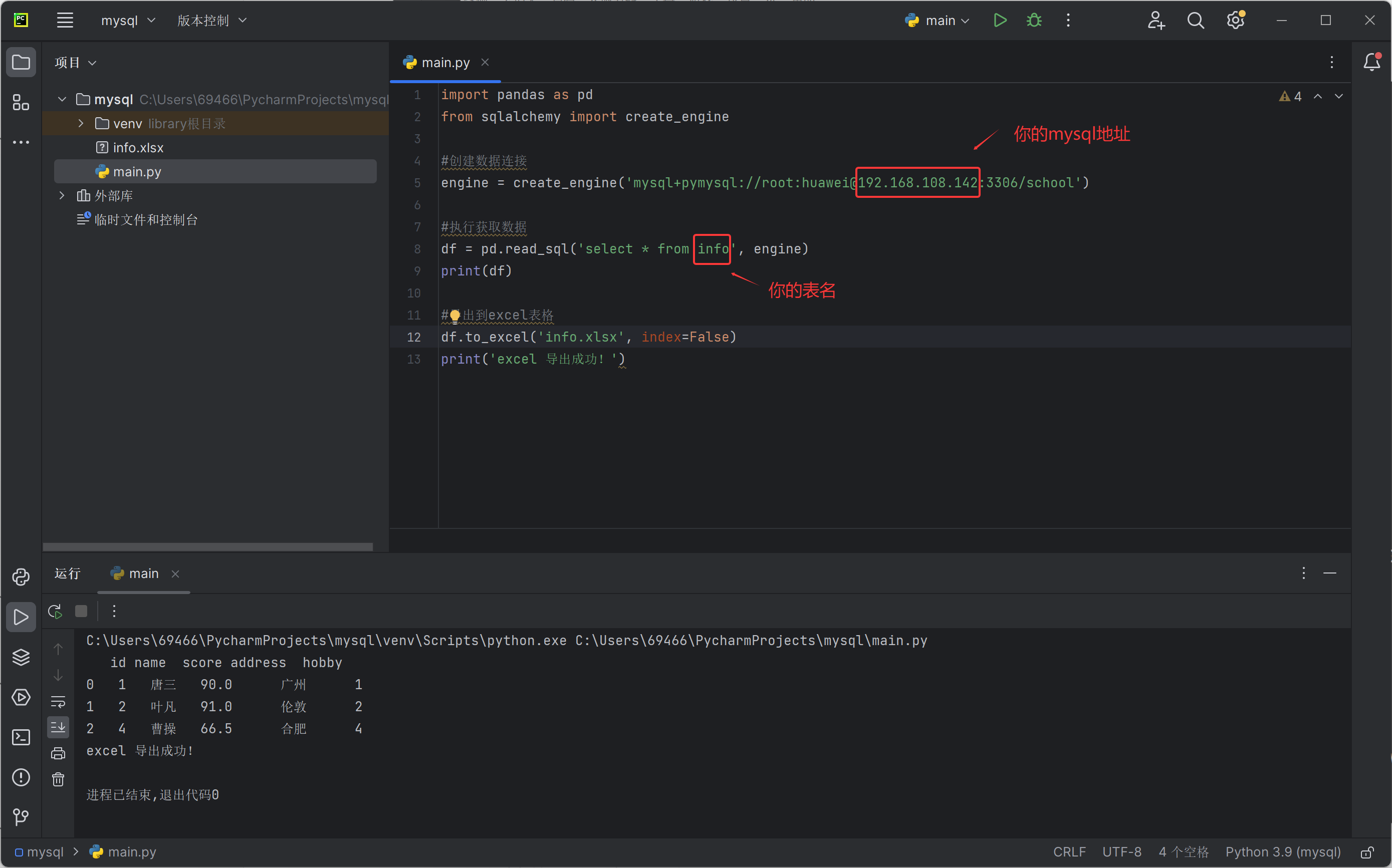Stop the running process

coord(81,612)
